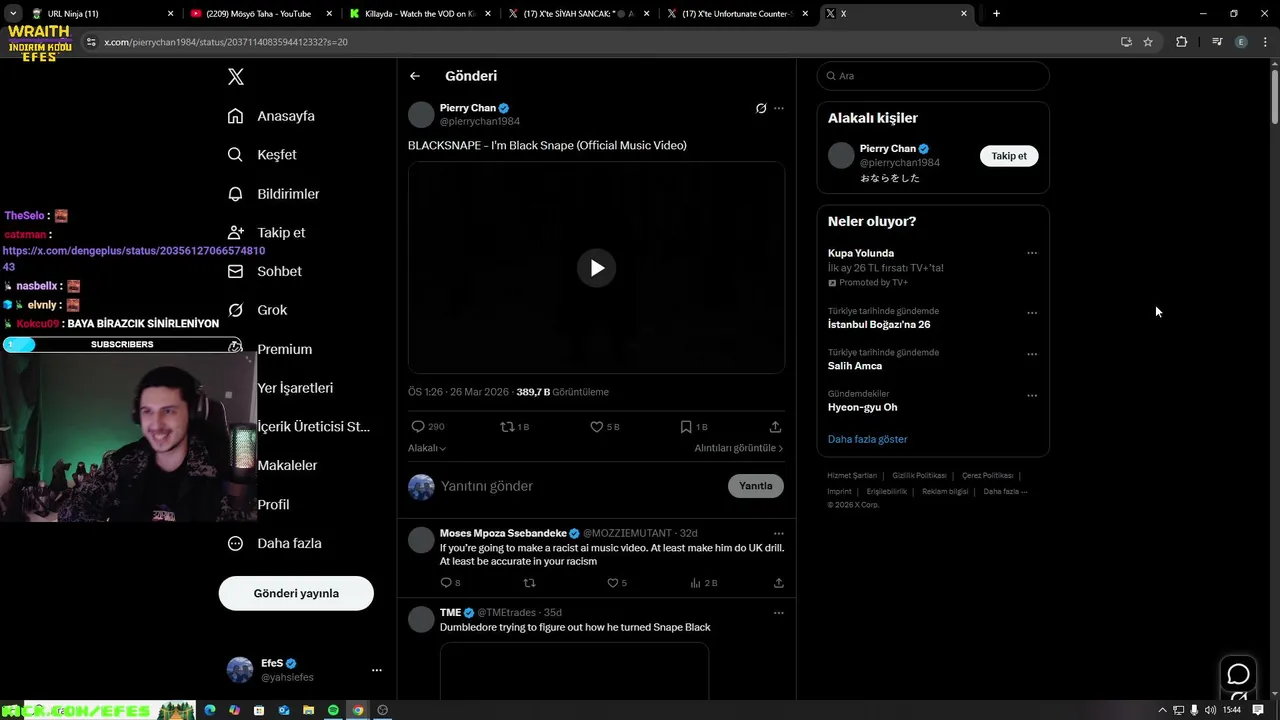Open more options for Hyeon-gyu Oh trend
1280x720 pixels.
click(1032, 395)
